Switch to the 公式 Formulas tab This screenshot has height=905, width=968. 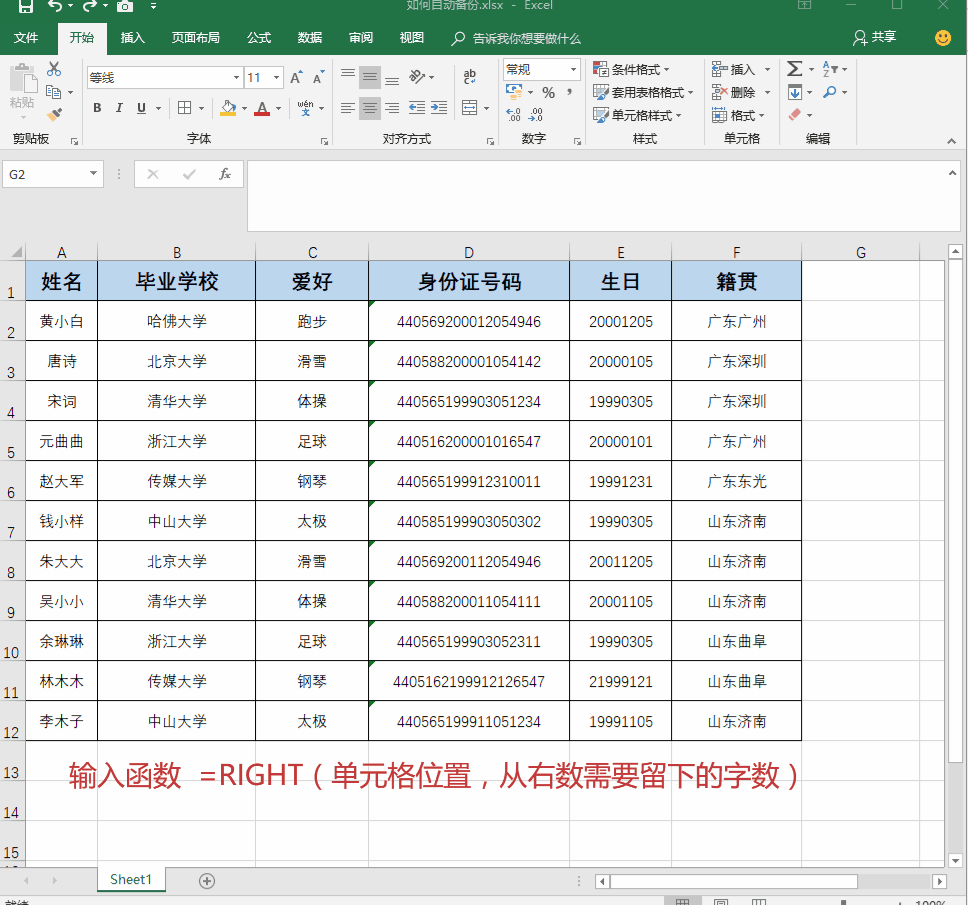(259, 38)
